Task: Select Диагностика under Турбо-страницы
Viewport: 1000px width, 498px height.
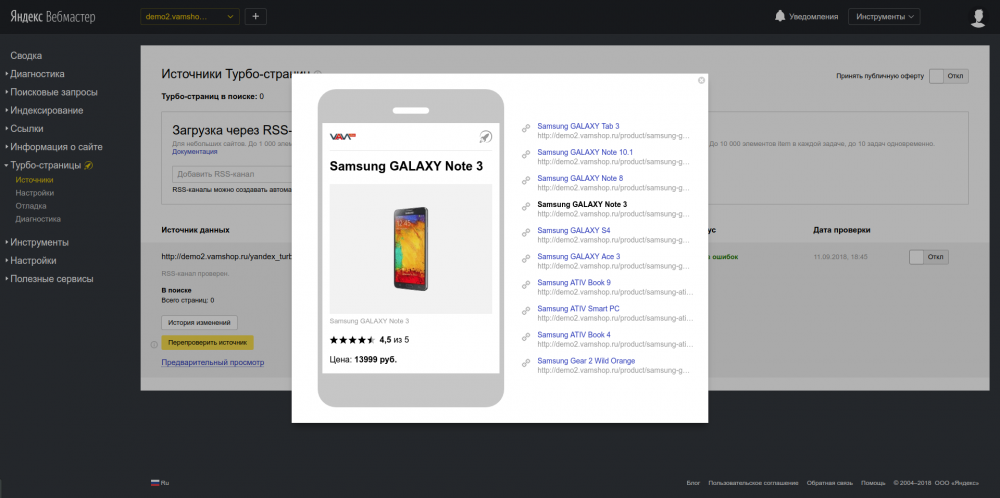Action: [x=38, y=219]
